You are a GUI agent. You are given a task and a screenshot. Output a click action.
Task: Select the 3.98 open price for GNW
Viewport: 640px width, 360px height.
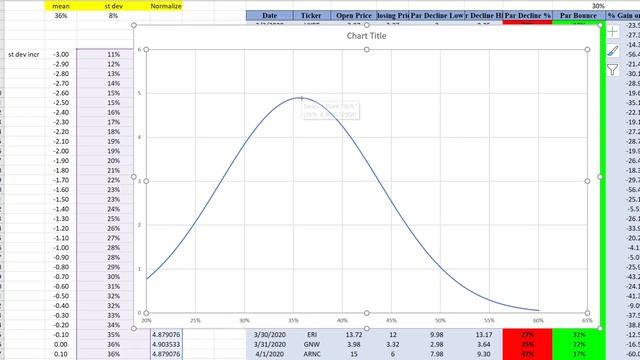click(353, 344)
